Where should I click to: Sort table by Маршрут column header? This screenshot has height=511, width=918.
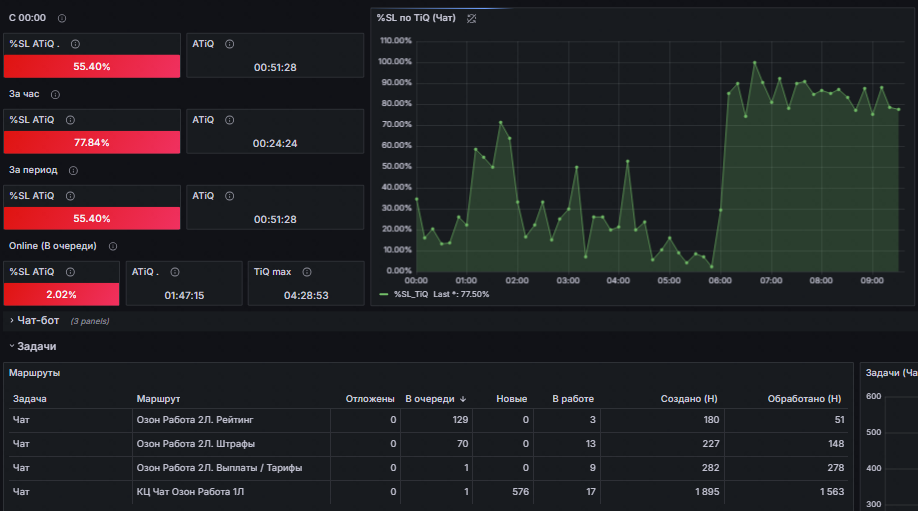pyautogui.click(x=158, y=399)
